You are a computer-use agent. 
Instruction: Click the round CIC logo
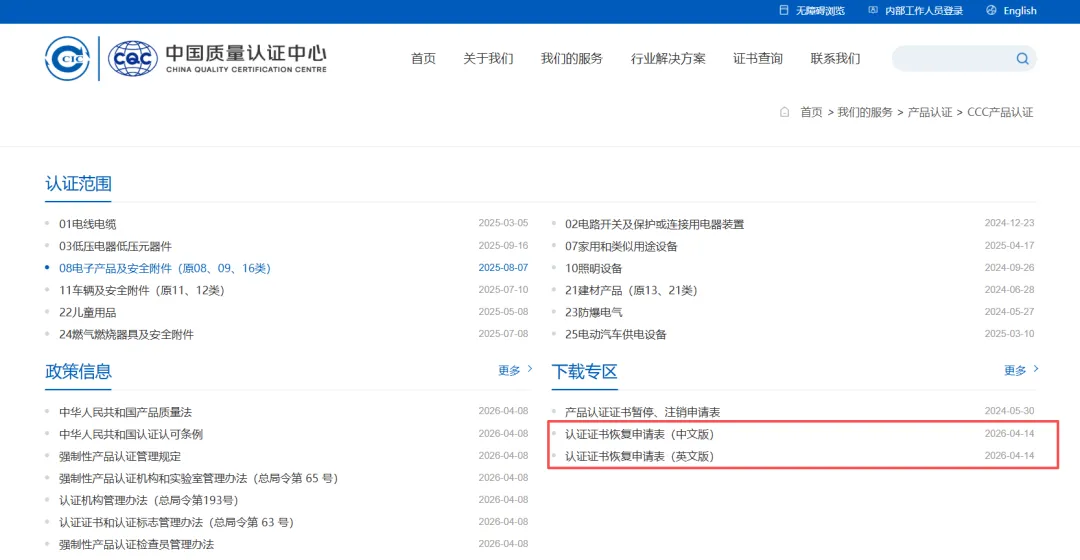point(68,59)
